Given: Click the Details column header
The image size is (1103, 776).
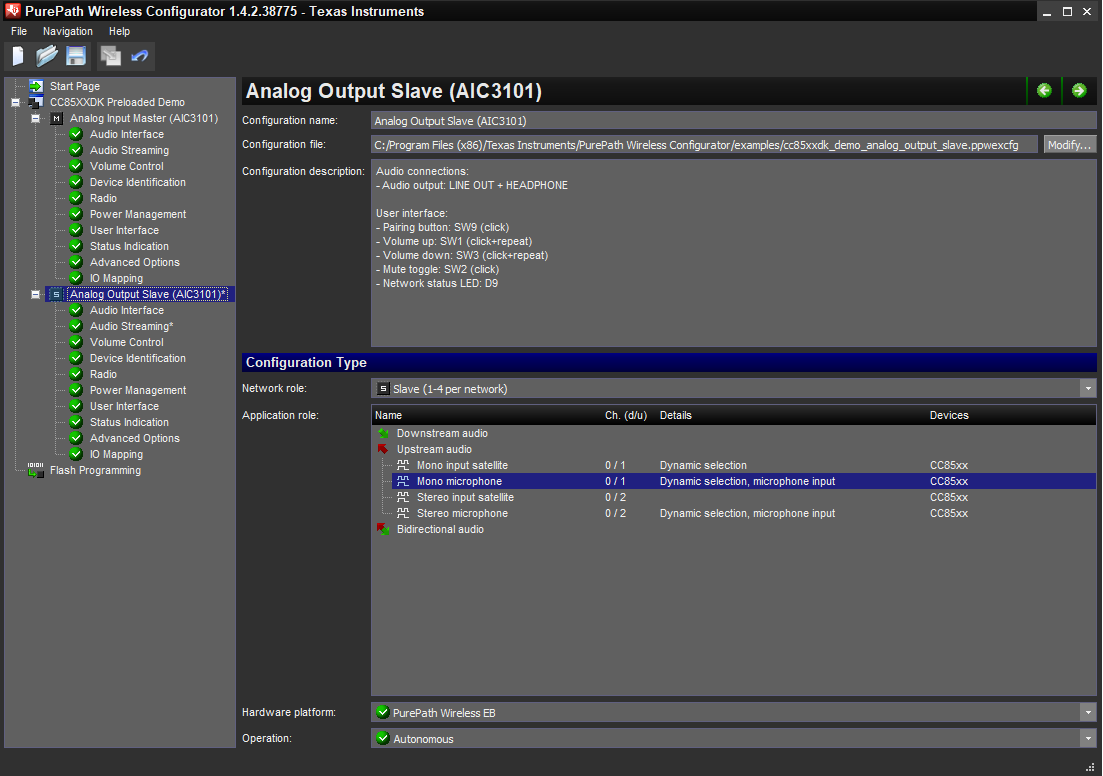Looking at the screenshot, I should [675, 415].
